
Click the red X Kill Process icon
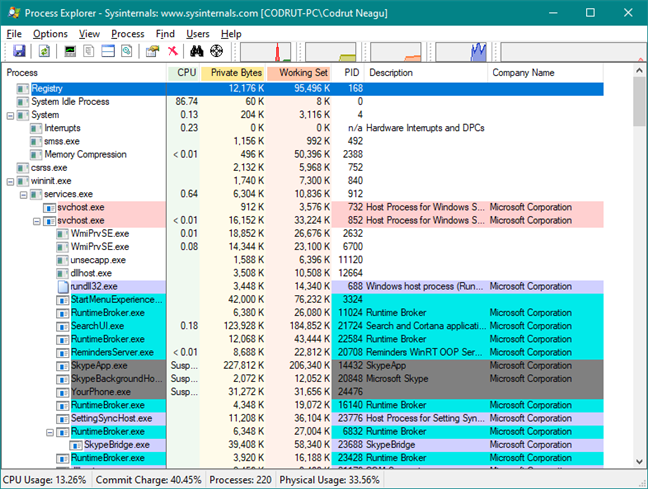point(173,51)
